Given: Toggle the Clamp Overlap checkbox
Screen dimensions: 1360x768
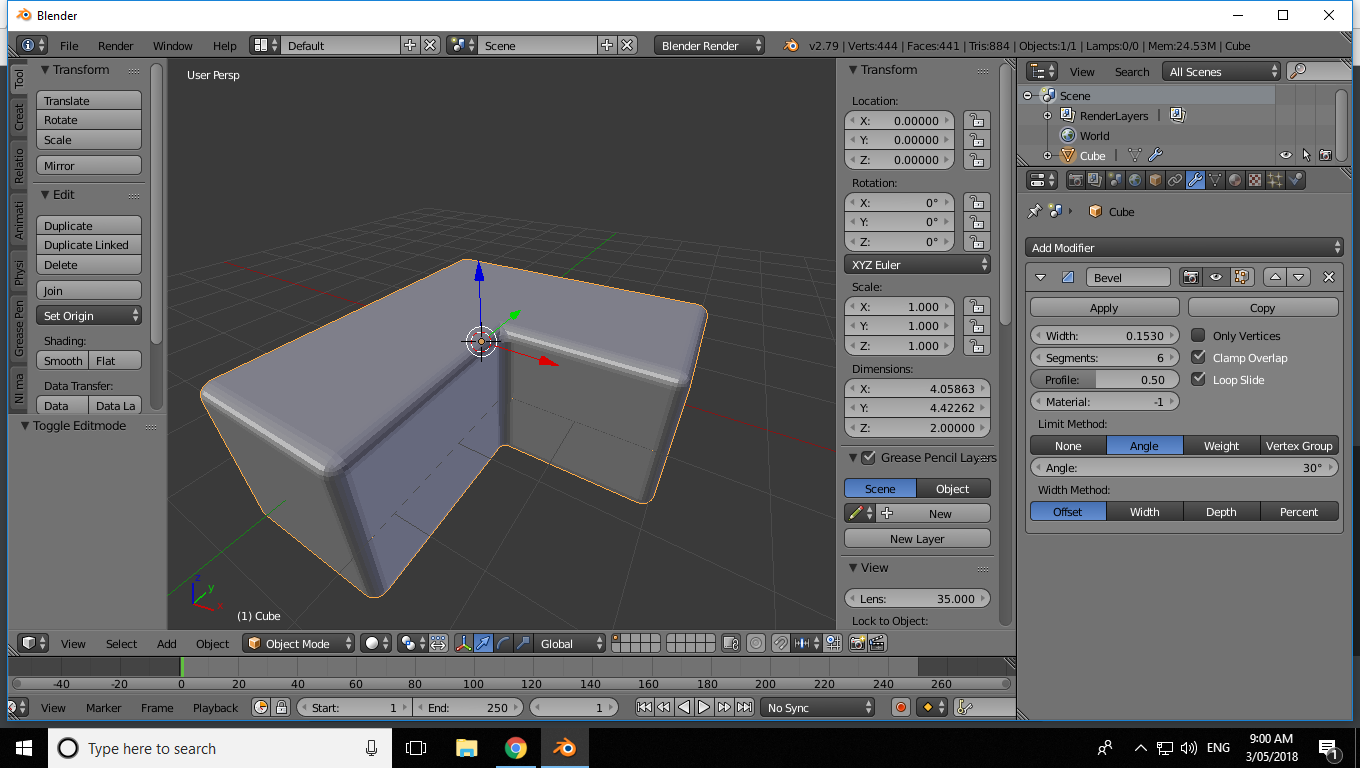Looking at the screenshot, I should (1198, 357).
